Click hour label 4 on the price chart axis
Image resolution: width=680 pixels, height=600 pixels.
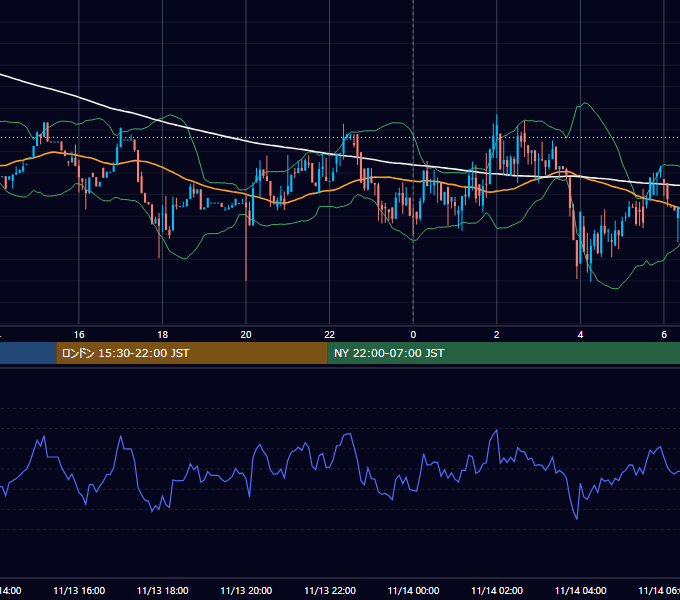click(x=580, y=335)
